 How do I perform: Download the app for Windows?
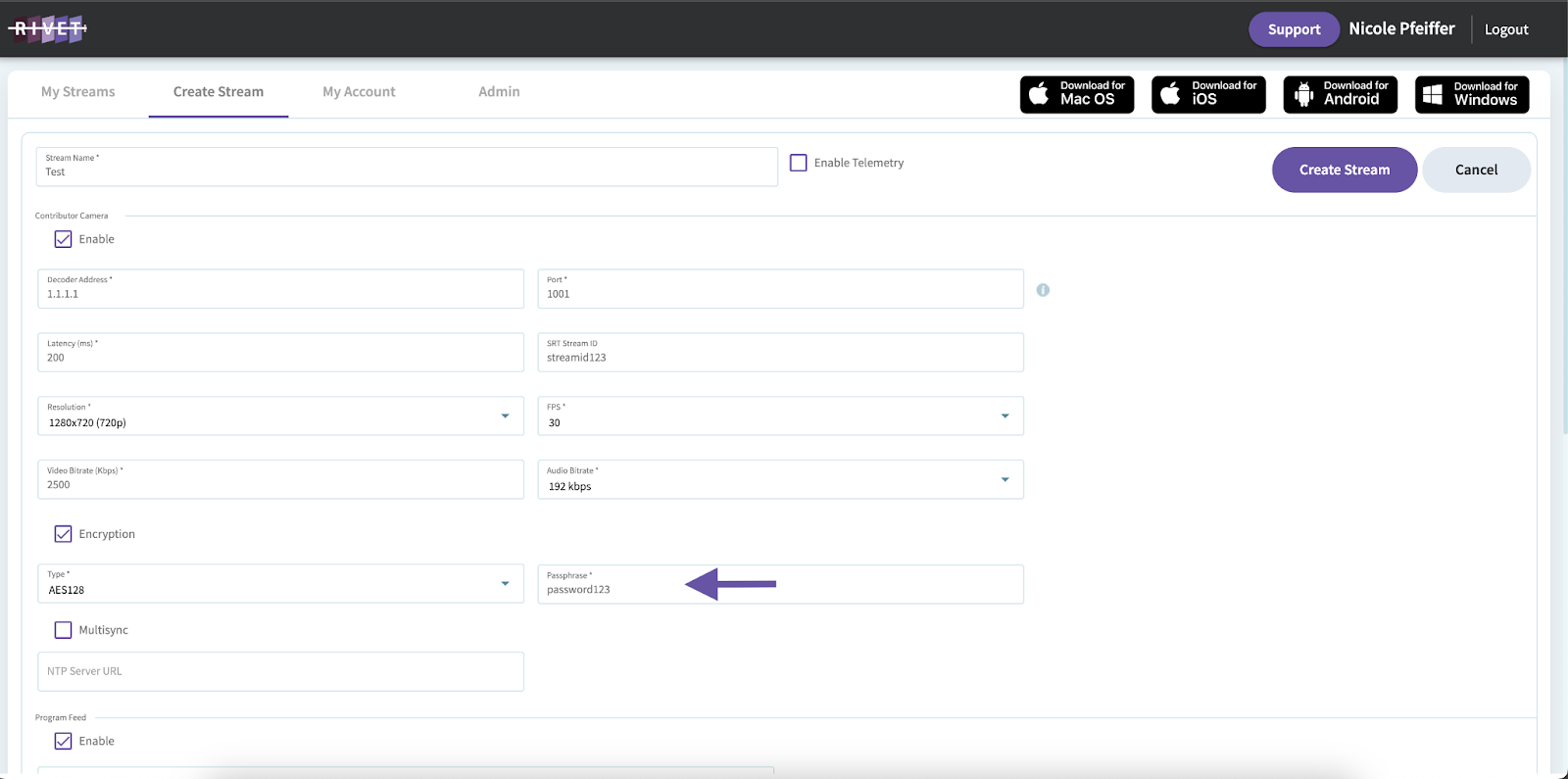click(x=1472, y=94)
